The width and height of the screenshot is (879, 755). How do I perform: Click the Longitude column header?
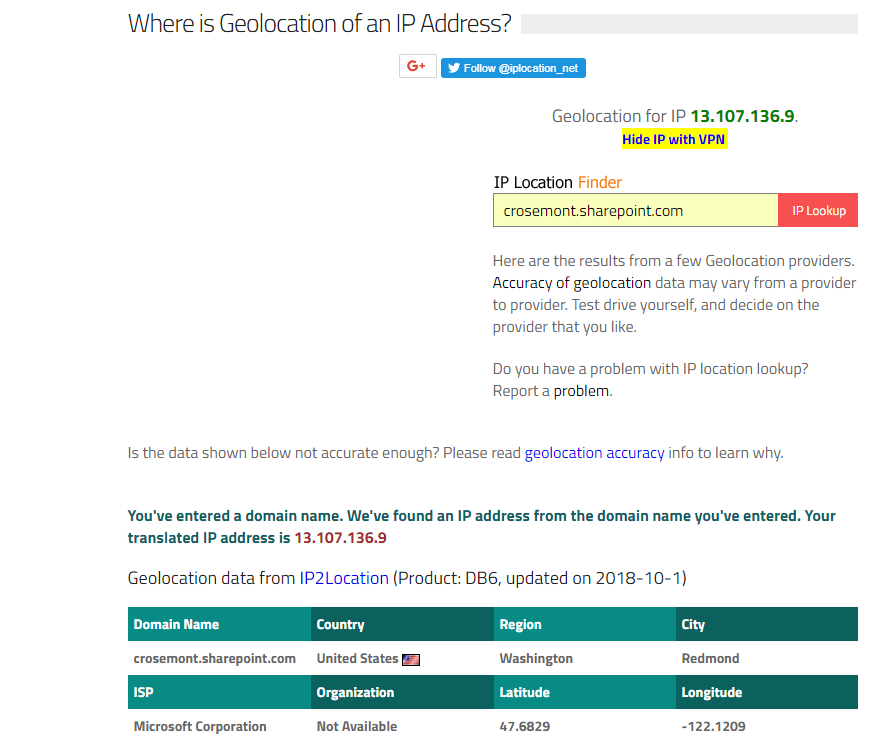click(711, 692)
